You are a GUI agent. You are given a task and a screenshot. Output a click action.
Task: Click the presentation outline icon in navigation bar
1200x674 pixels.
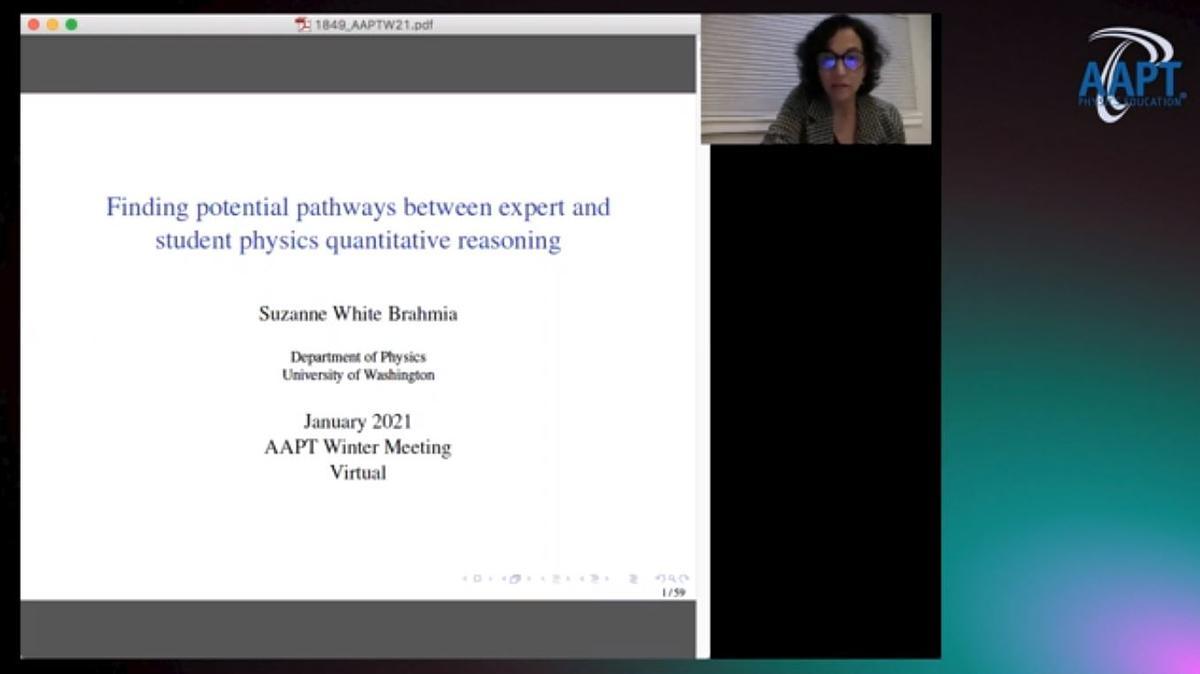633,578
